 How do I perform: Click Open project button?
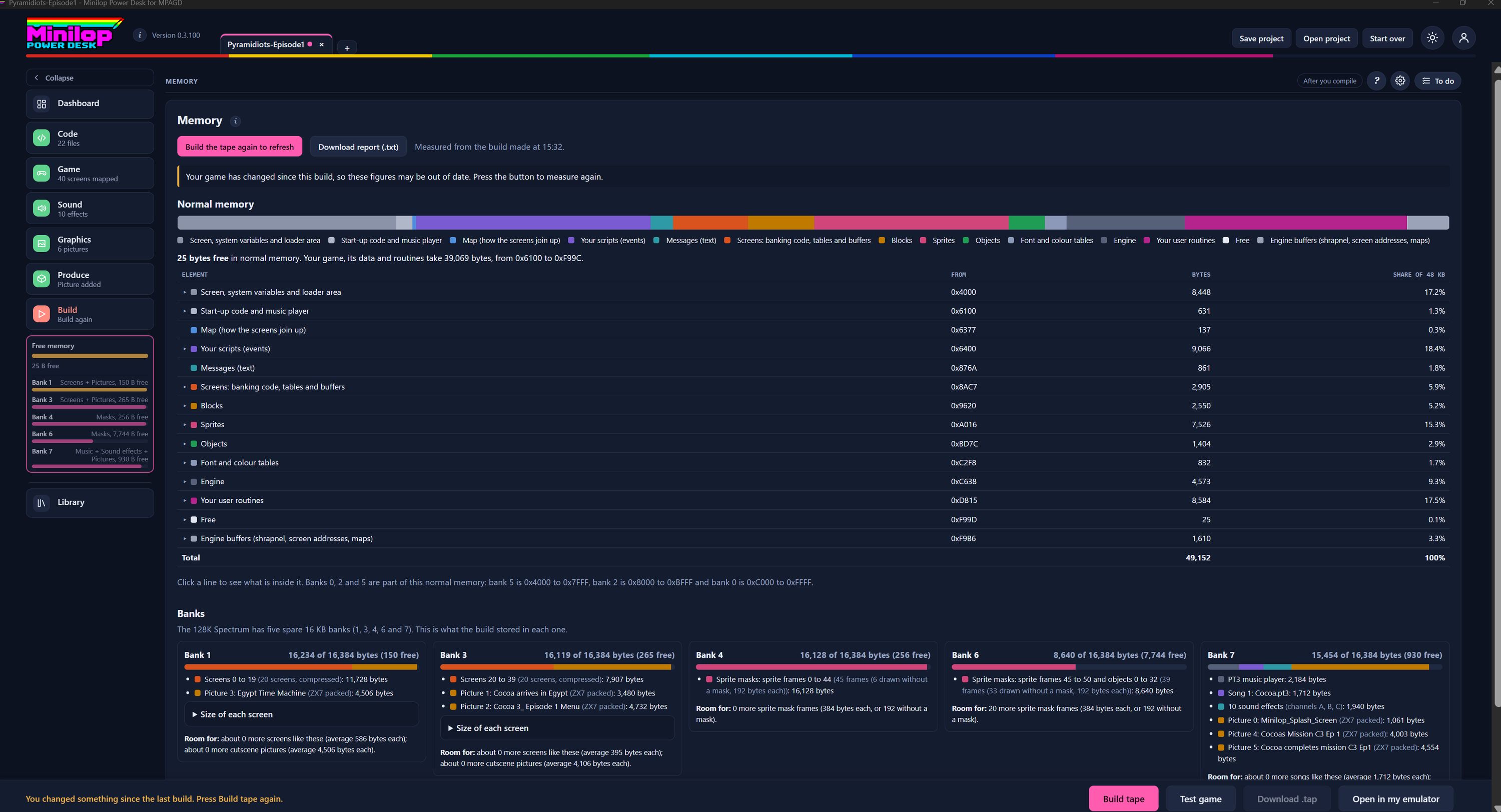coord(1326,39)
